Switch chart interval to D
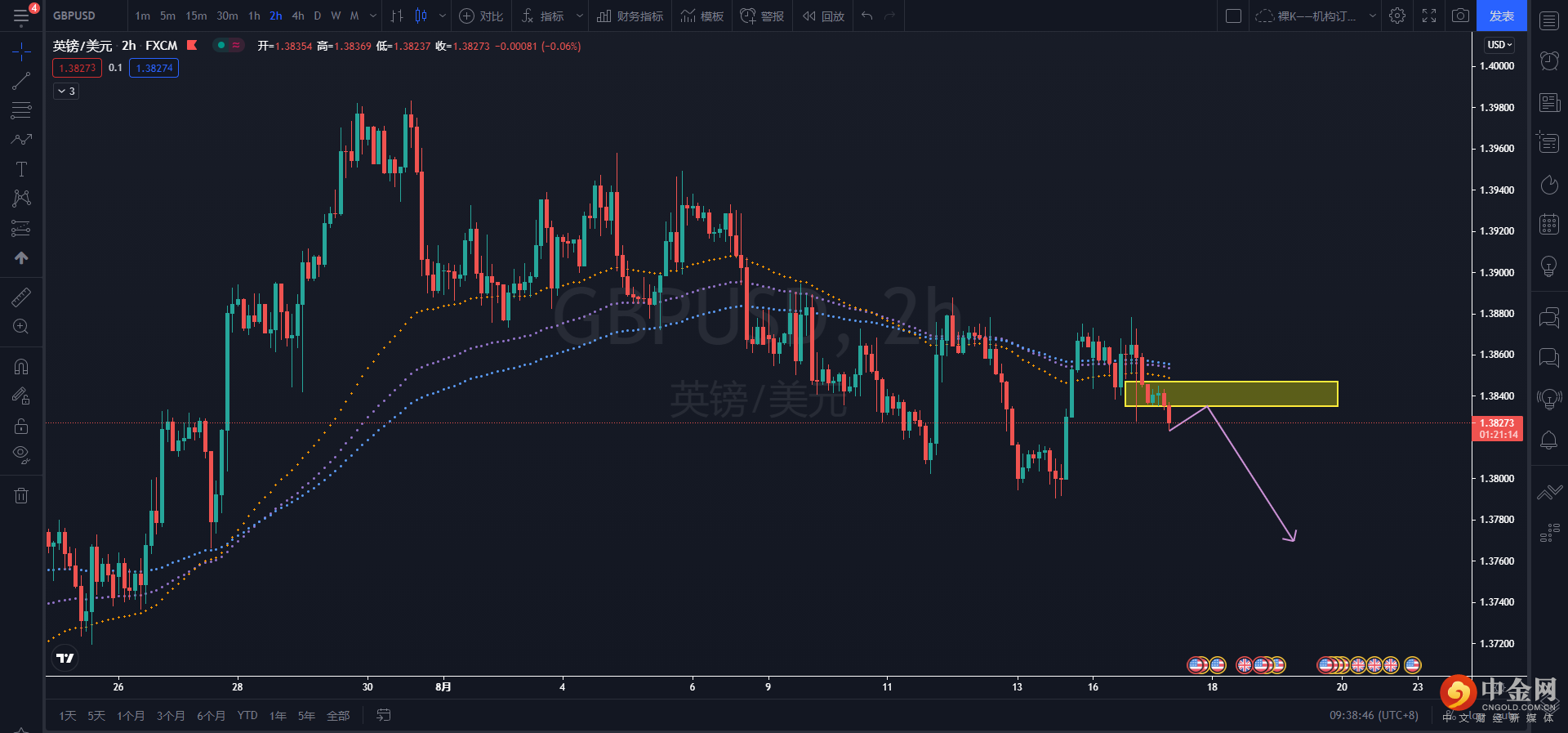This screenshot has height=733, width=1568. 318,16
